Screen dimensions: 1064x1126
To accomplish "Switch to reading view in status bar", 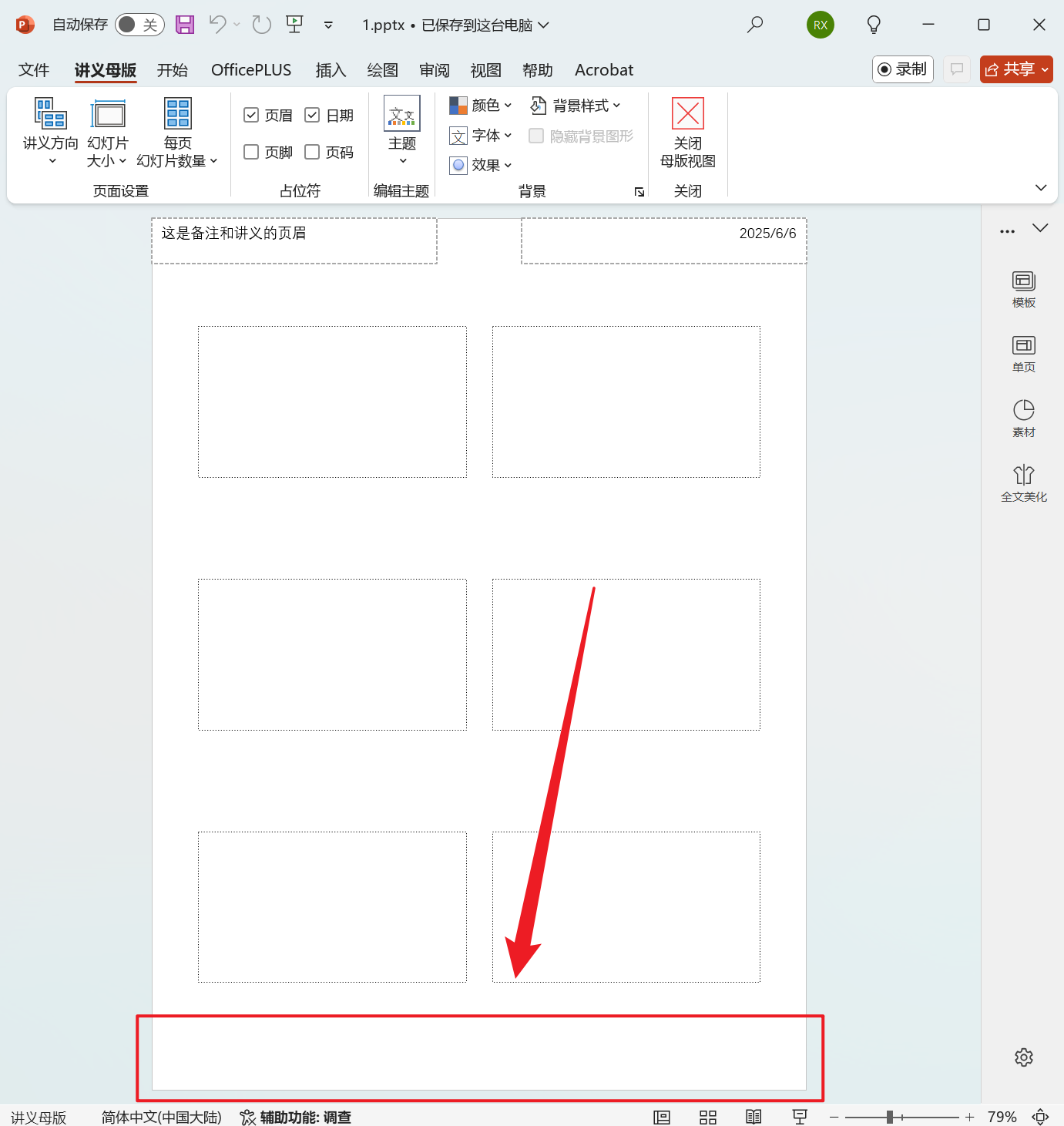I will 754,1117.
